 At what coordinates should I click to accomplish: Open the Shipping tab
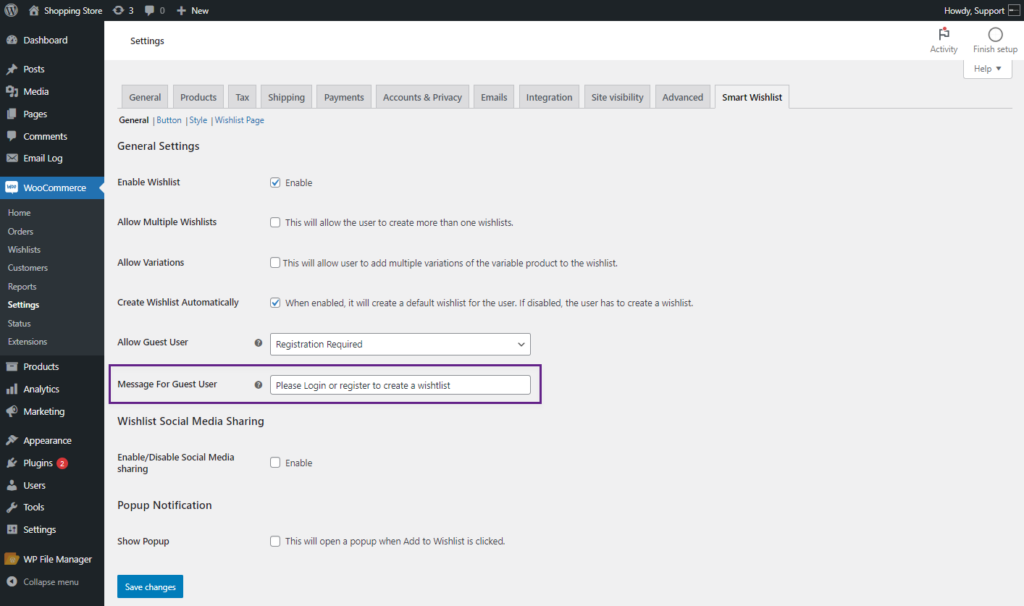[286, 97]
